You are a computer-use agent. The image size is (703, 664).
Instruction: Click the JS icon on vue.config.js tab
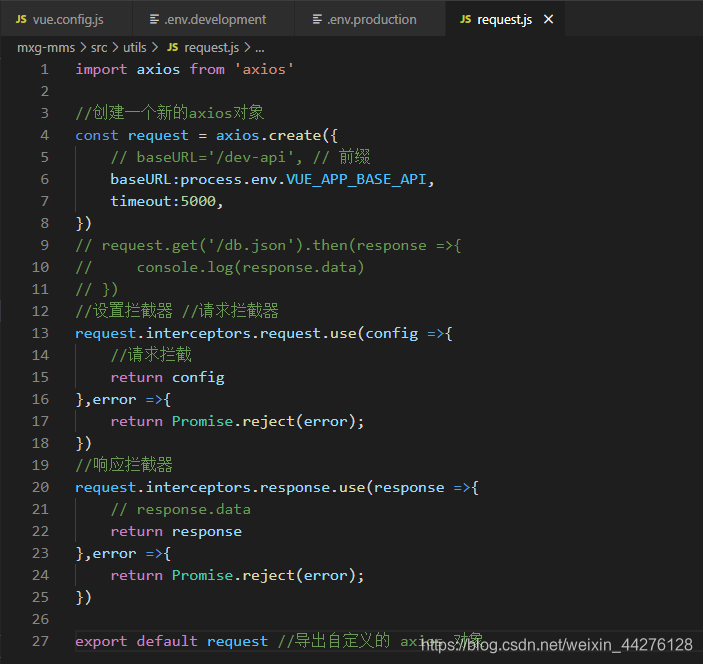[x=21, y=19]
